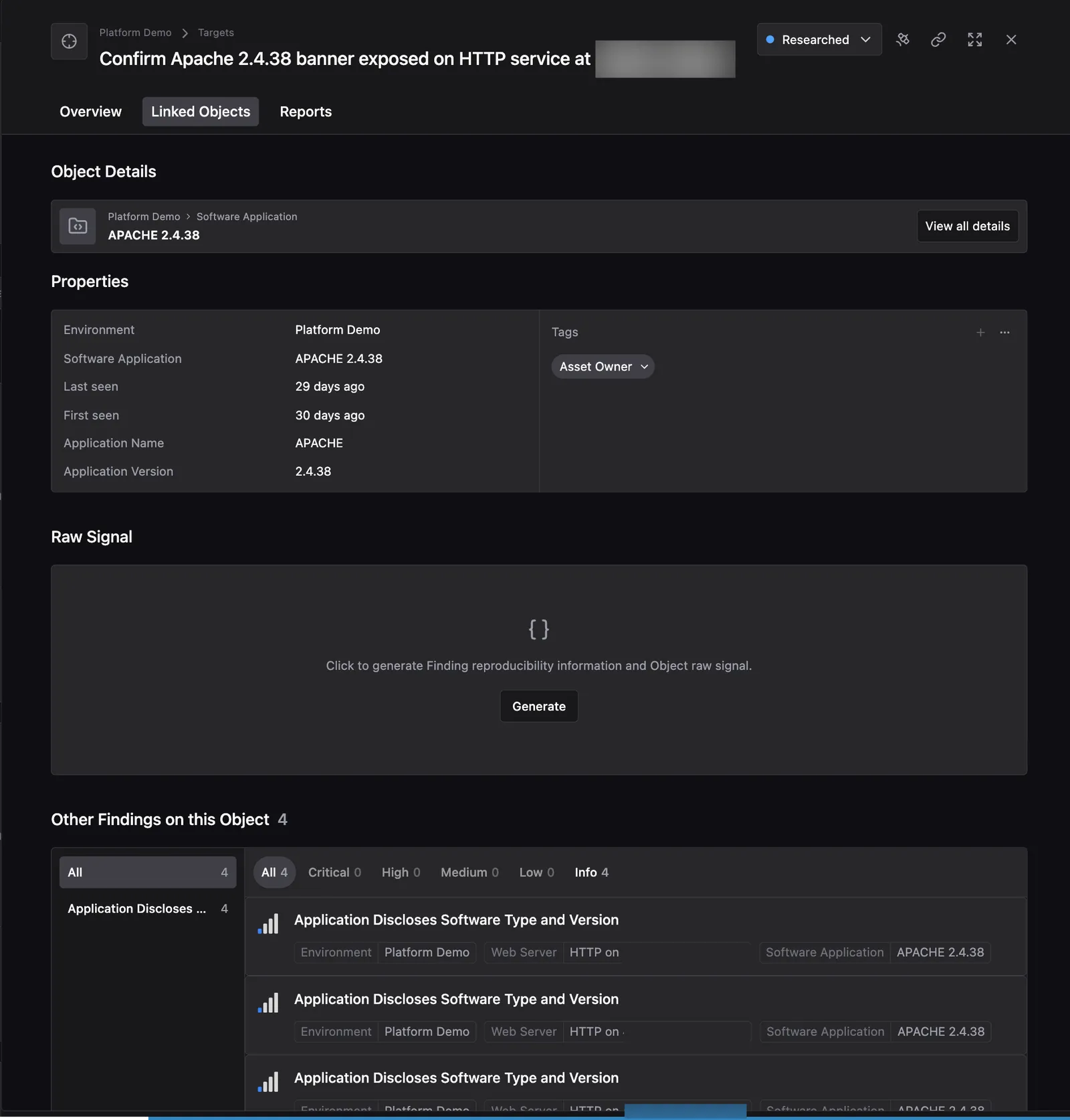The width and height of the screenshot is (1070, 1120).
Task: Select the Linked Objects tab
Action: coord(201,112)
